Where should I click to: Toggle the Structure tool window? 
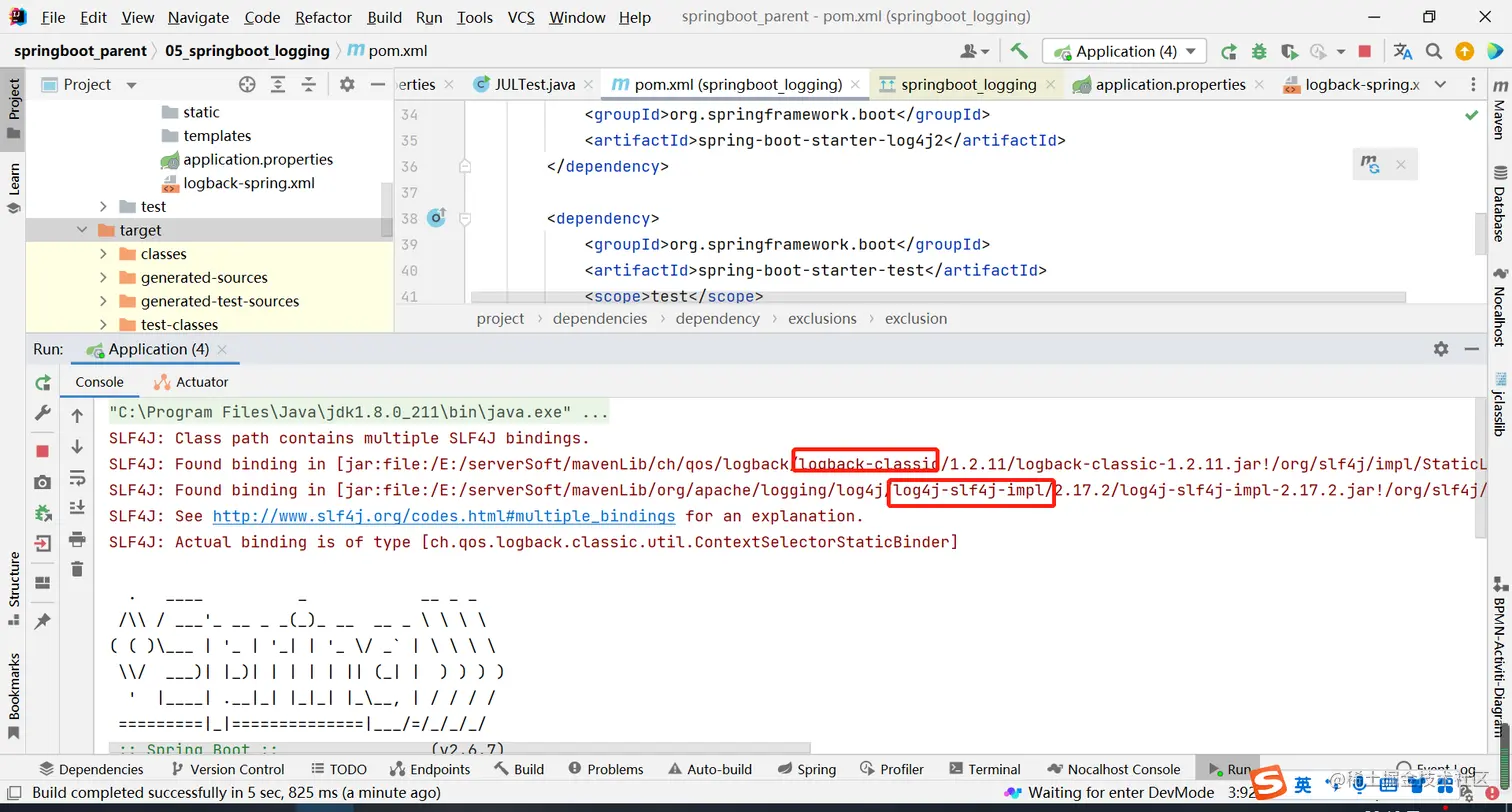(14, 588)
